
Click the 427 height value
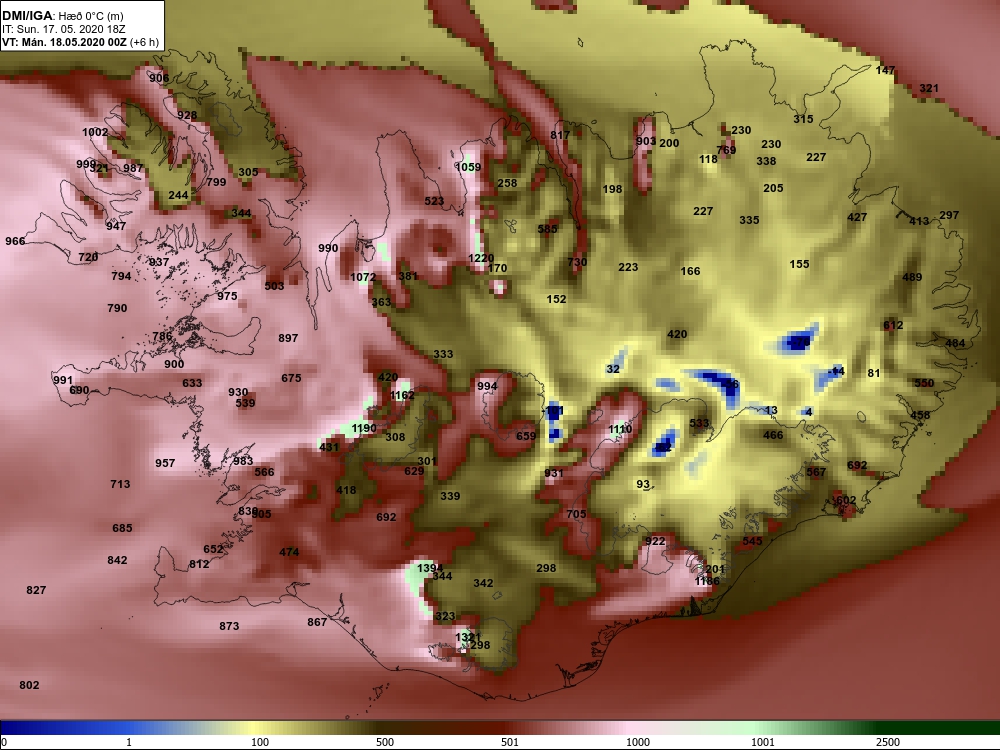pyautogui.click(x=857, y=217)
